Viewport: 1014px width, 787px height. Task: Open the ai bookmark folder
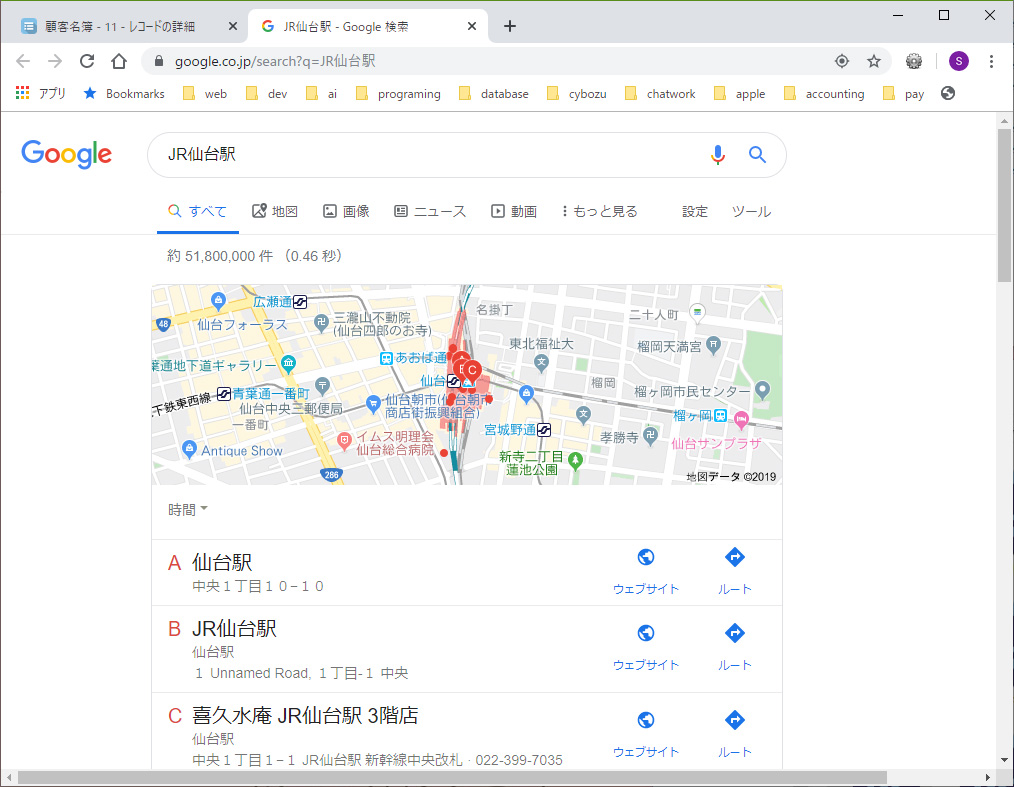(x=322, y=93)
